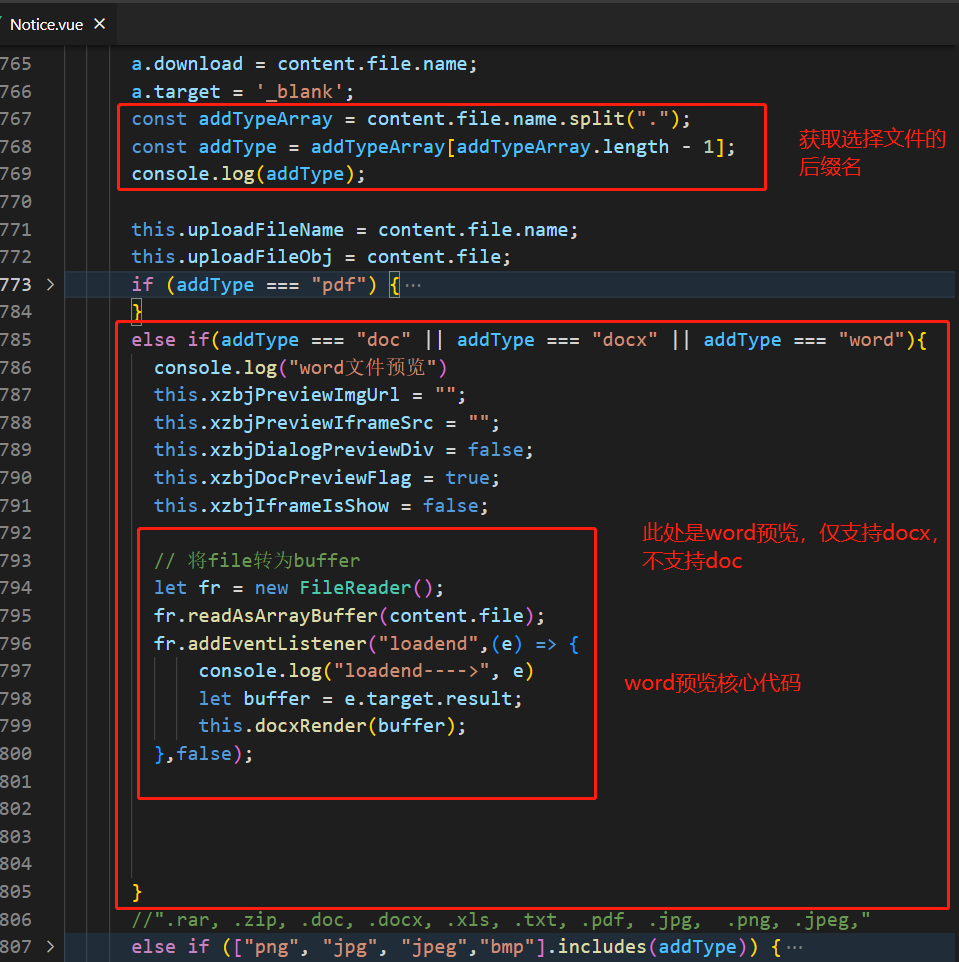Click line number 785 in gutter
The height and width of the screenshot is (962, 959).
pyautogui.click(x=15, y=340)
